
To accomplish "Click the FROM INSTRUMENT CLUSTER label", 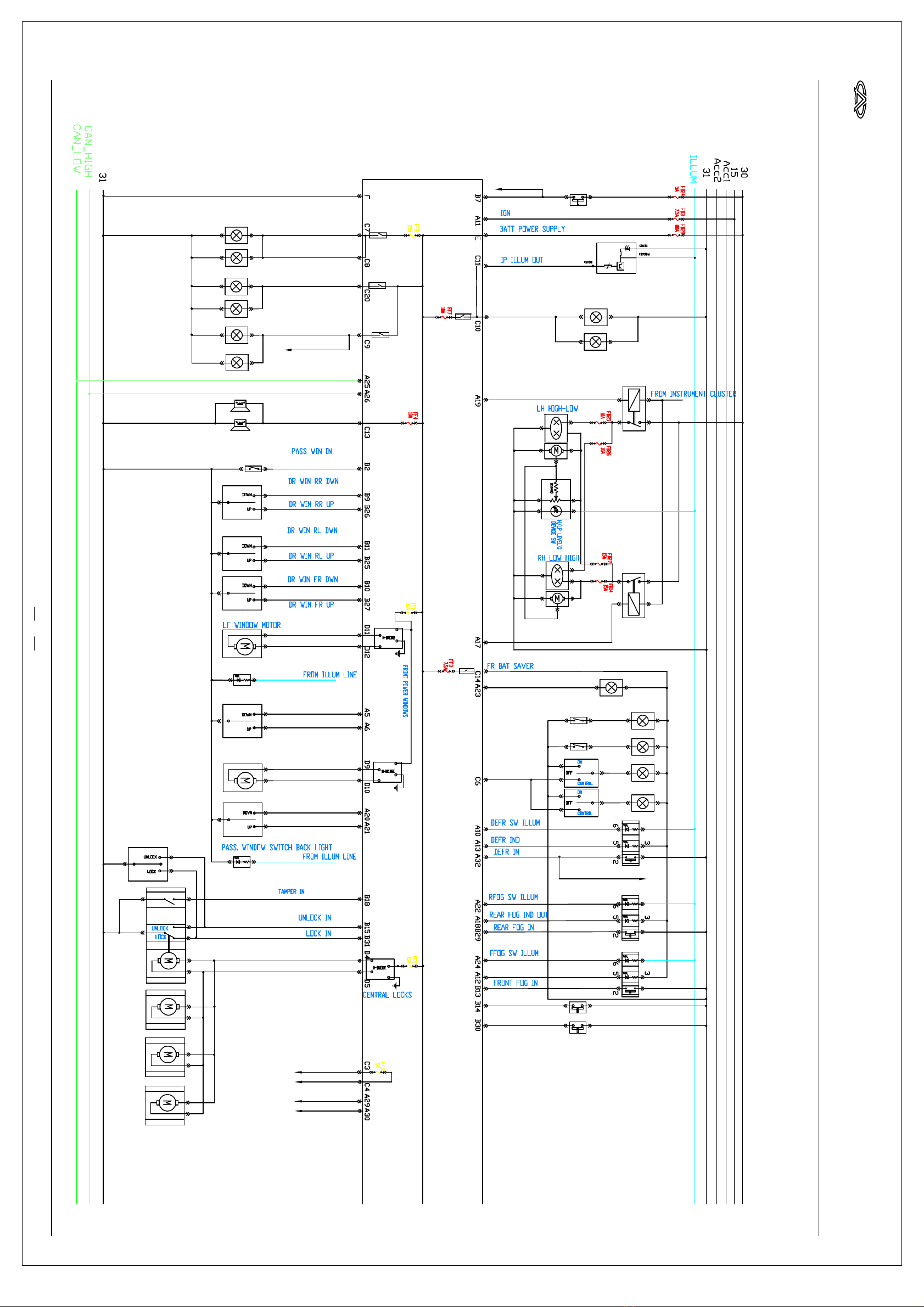I will click(693, 394).
